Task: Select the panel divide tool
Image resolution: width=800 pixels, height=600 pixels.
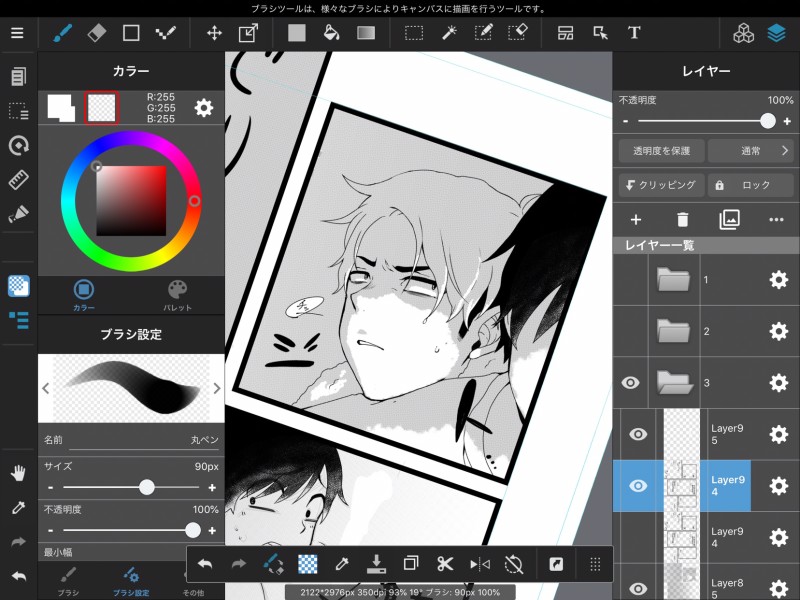Action: point(565,33)
